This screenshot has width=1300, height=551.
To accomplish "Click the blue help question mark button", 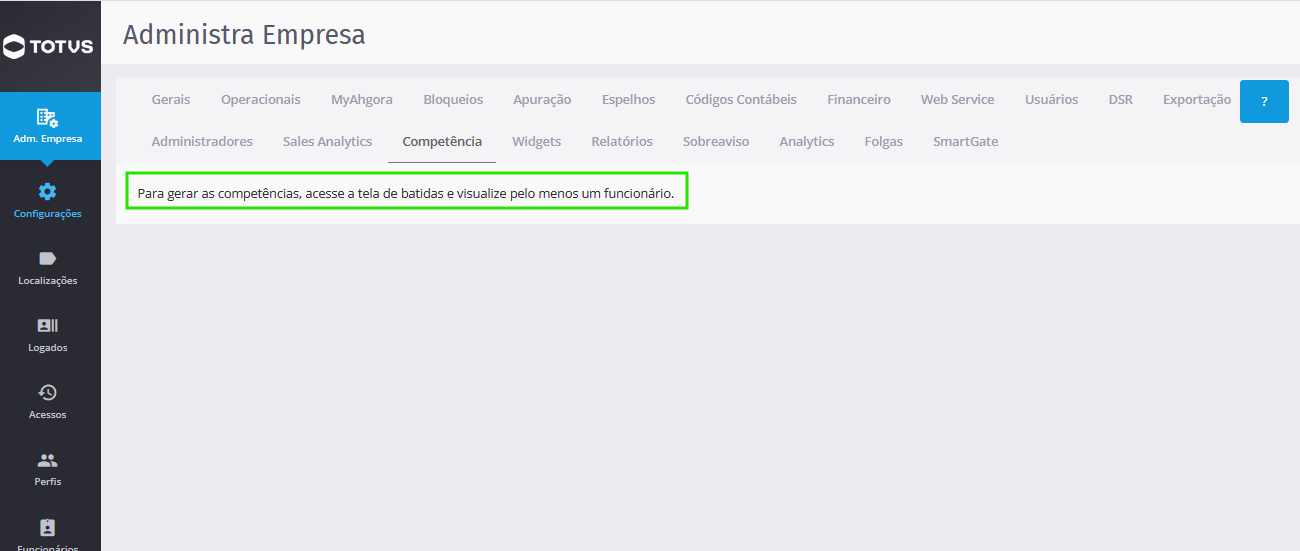I will pyautogui.click(x=1264, y=102).
